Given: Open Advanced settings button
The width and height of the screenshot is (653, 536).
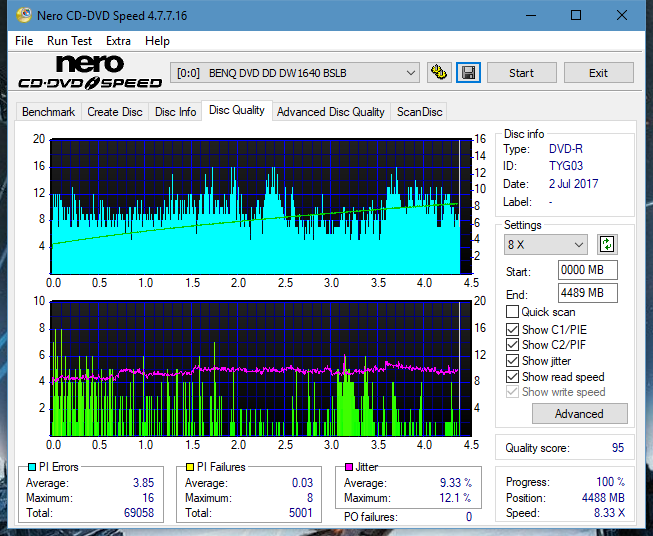Looking at the screenshot, I should point(579,414).
